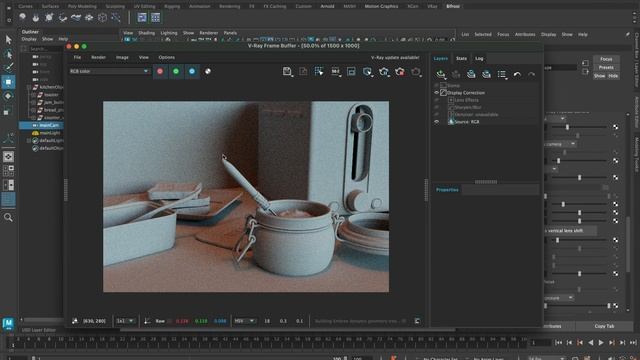Start interactive render with teapot icon

384,72
